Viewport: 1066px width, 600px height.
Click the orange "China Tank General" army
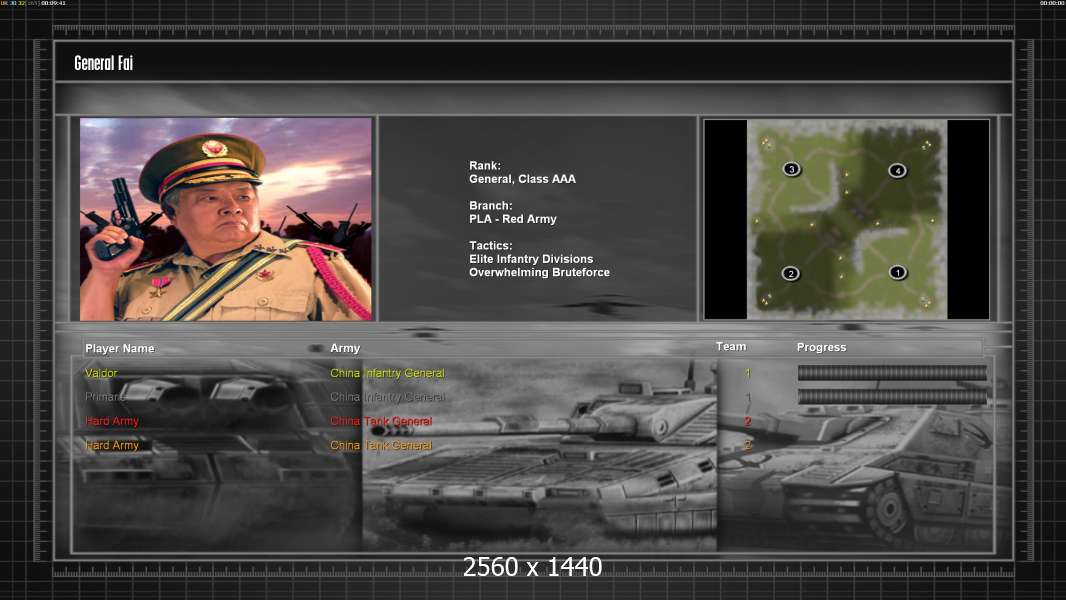pyautogui.click(x=381, y=446)
